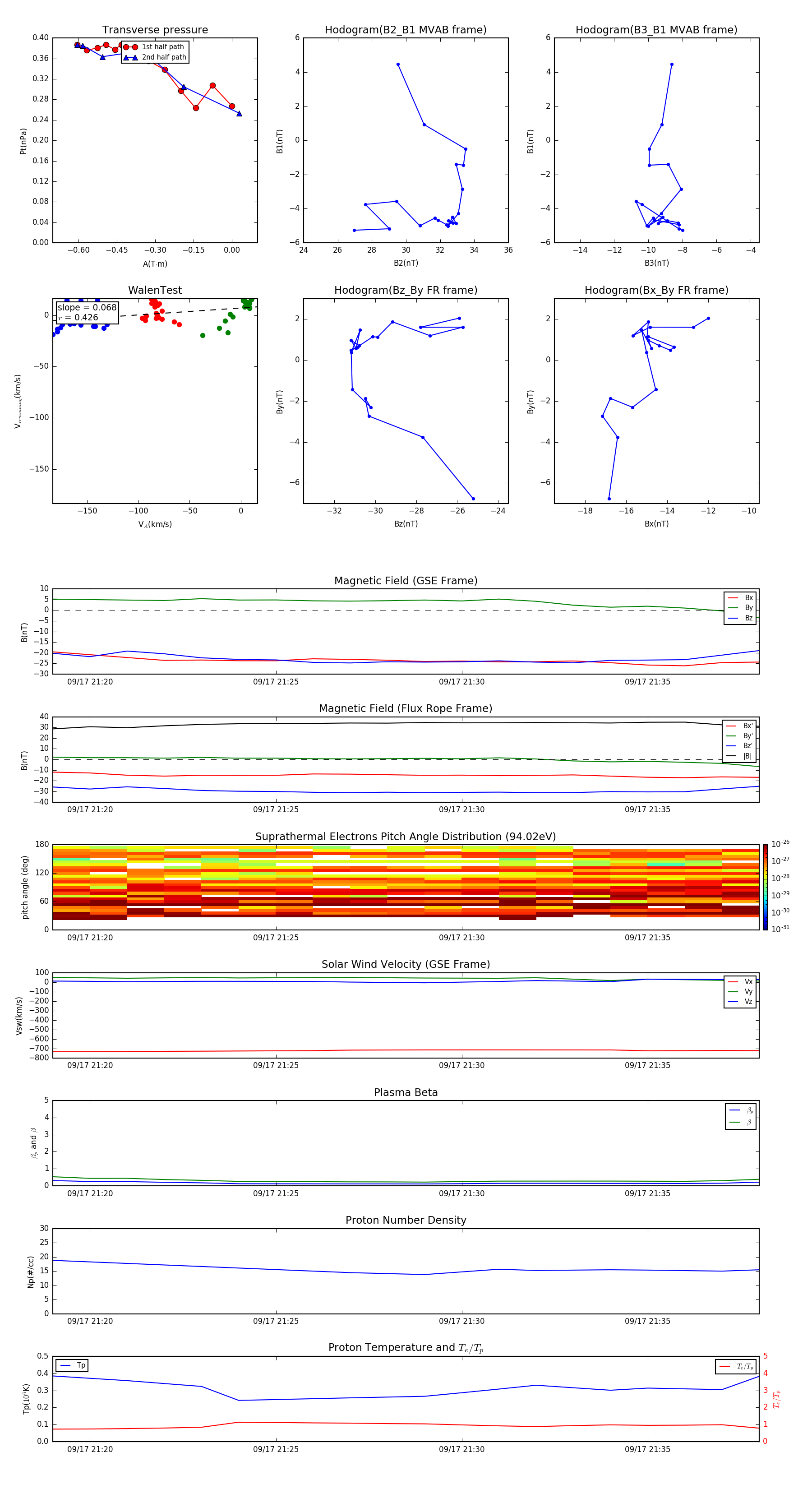Click the "B2(nT)" x-axis label
Viewport: 812px width, 1489px height.
tap(406, 263)
